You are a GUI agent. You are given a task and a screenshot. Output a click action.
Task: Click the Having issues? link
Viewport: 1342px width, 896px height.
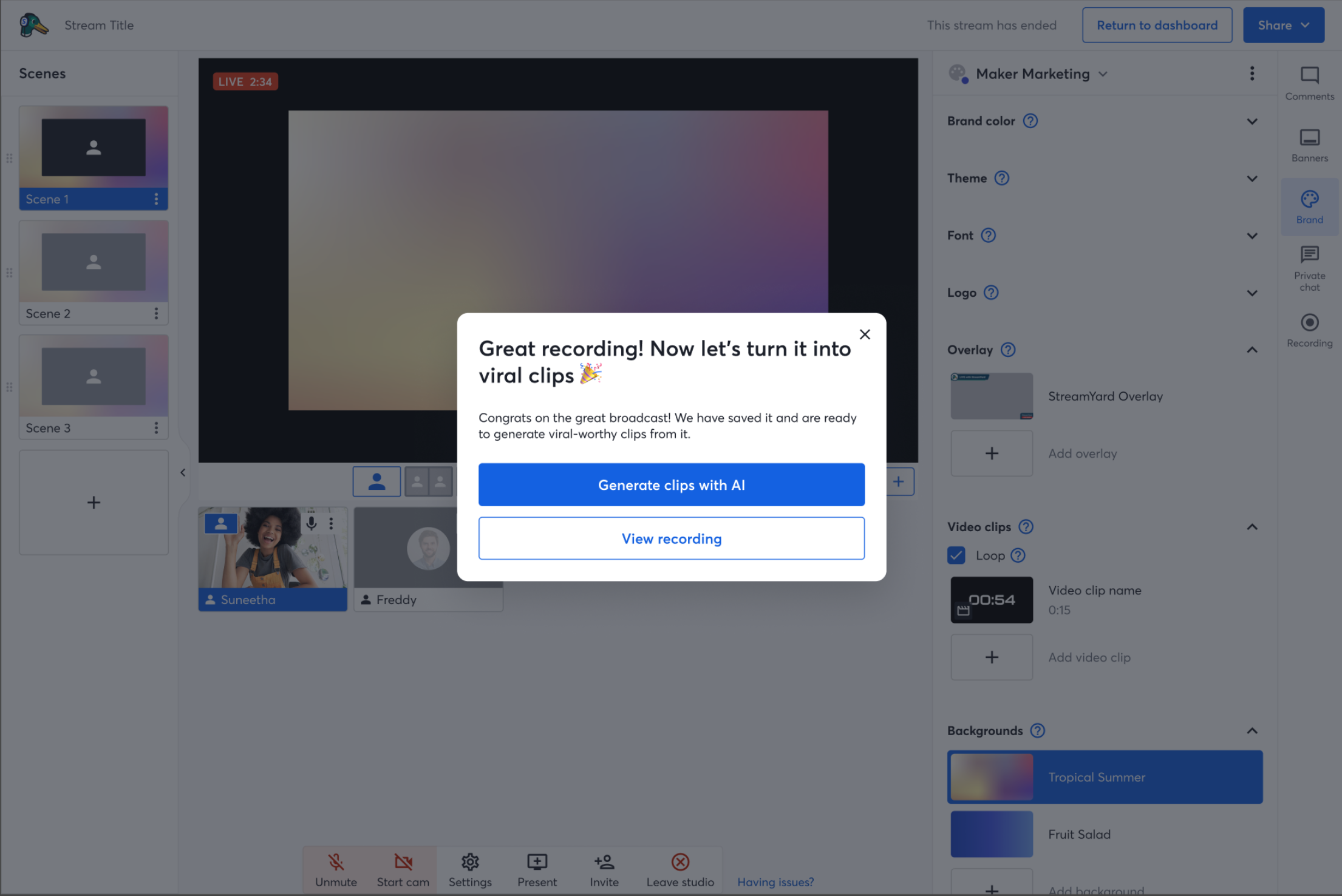tap(775, 882)
